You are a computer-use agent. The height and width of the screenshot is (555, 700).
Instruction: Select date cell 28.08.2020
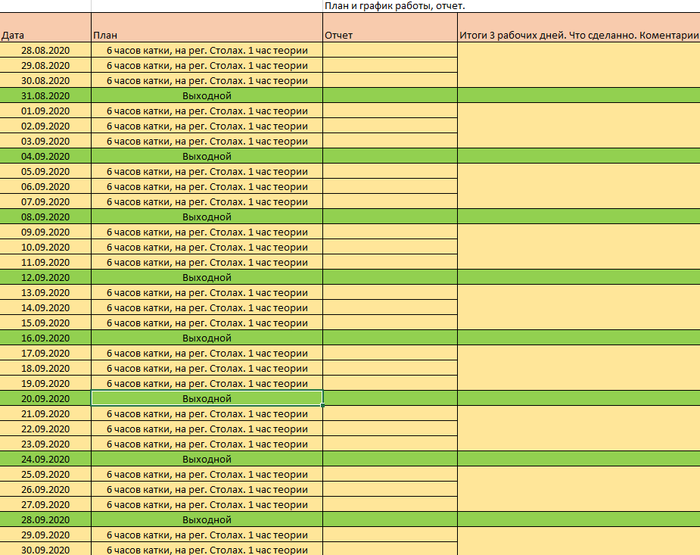46,50
